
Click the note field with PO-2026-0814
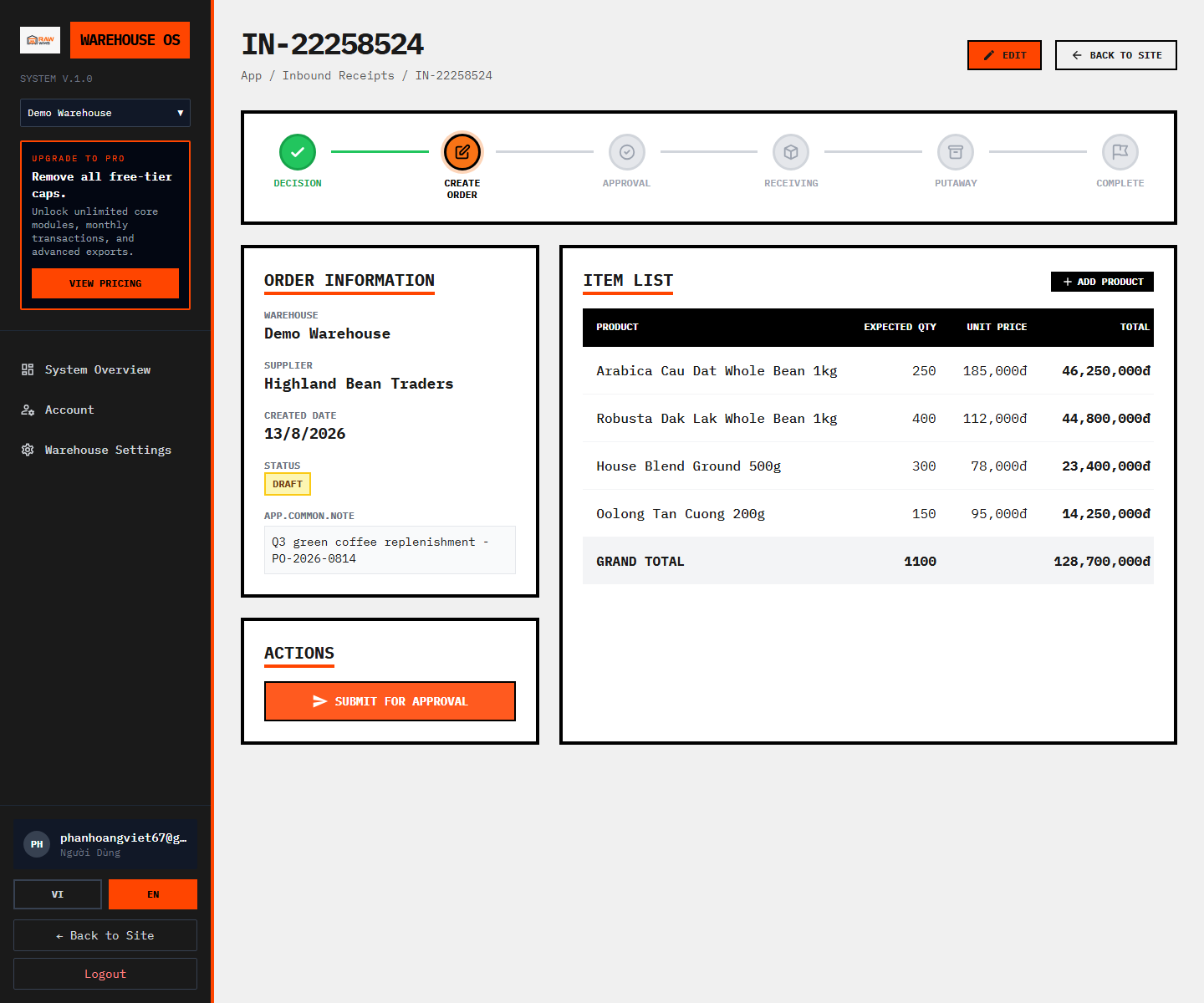pos(390,550)
